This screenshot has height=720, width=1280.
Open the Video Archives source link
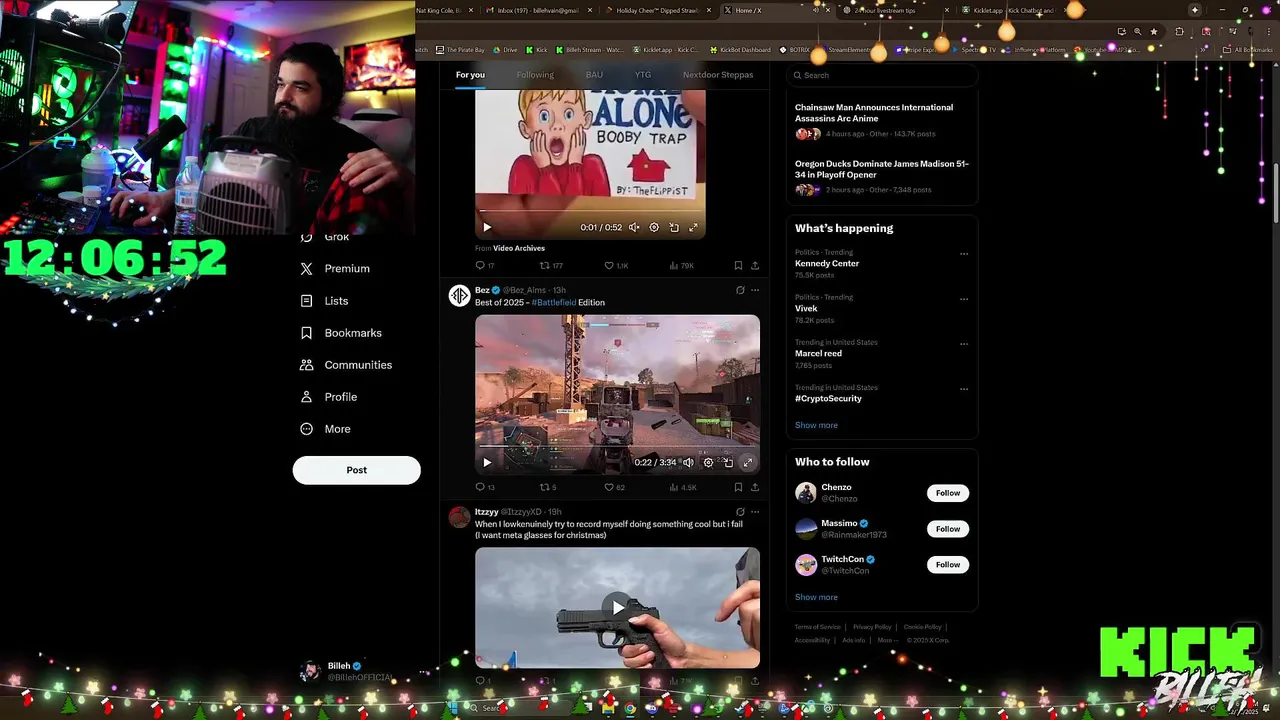[519, 248]
